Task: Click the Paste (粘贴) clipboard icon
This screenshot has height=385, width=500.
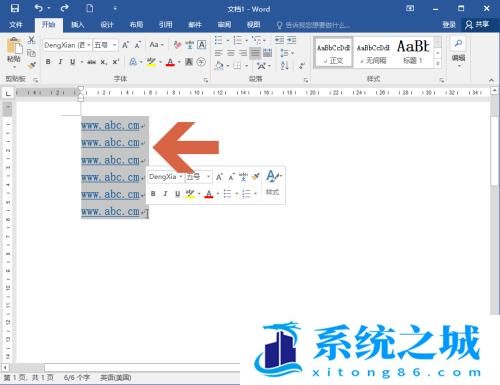Action: point(14,47)
